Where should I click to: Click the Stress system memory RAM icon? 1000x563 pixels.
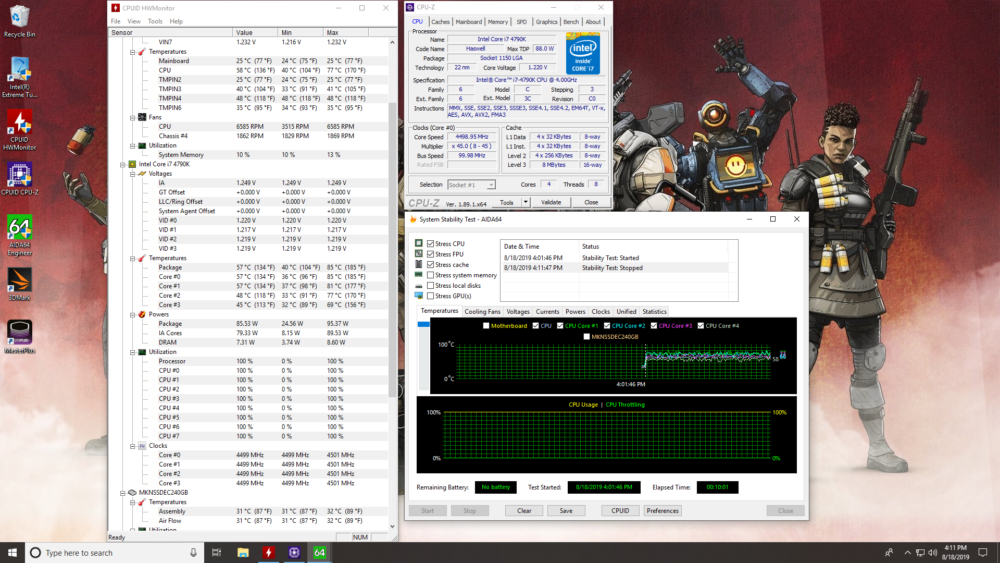[x=418, y=275]
